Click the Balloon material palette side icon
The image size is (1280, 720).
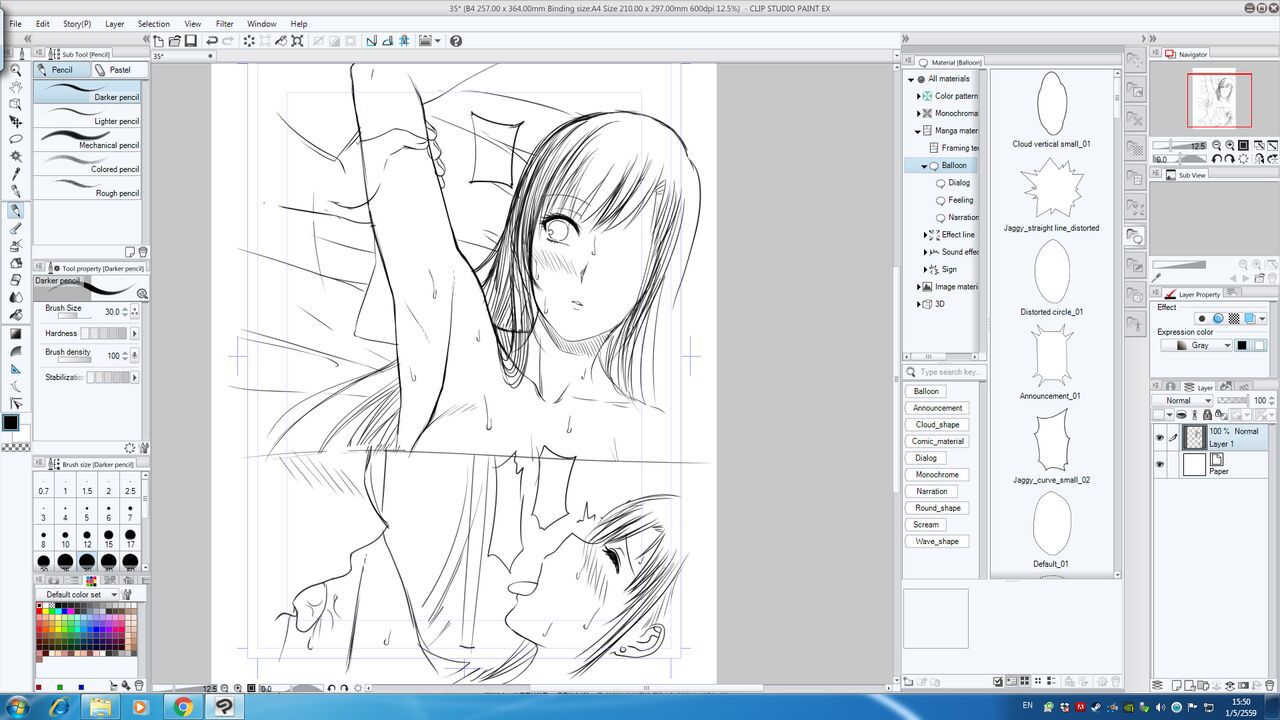(x=1135, y=237)
